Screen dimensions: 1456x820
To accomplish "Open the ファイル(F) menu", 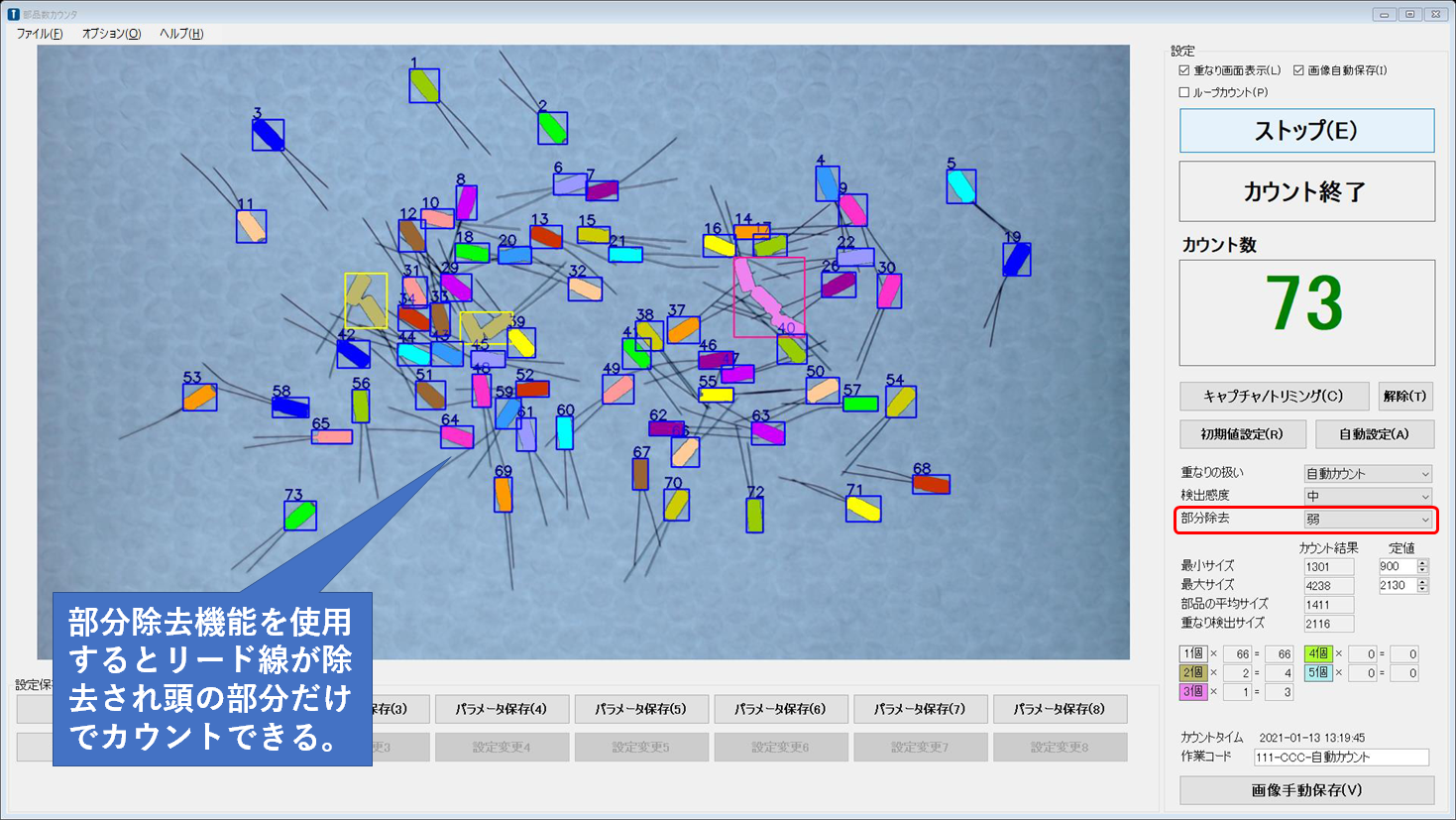I will point(40,34).
